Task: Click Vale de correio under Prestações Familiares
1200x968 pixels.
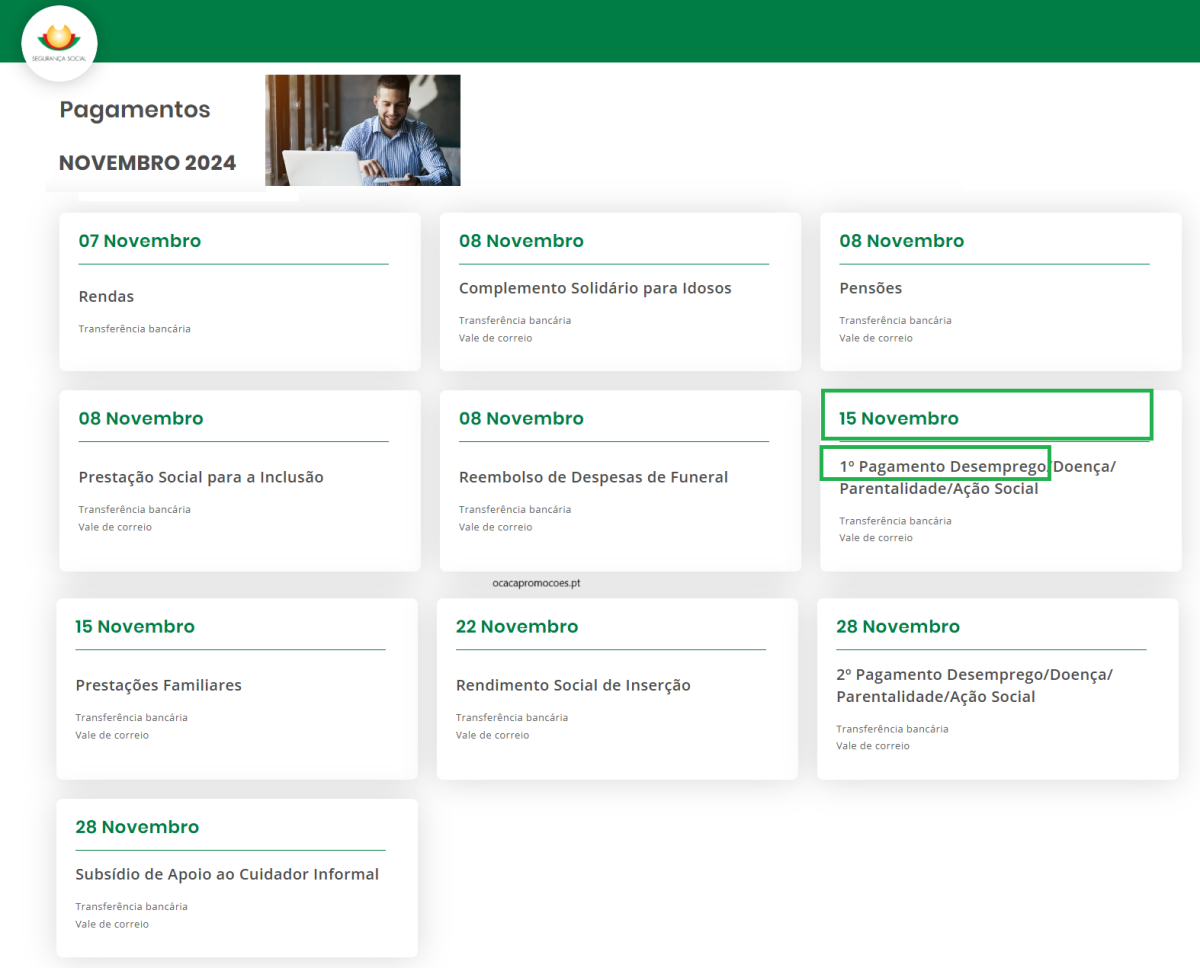Action: click(x=112, y=735)
